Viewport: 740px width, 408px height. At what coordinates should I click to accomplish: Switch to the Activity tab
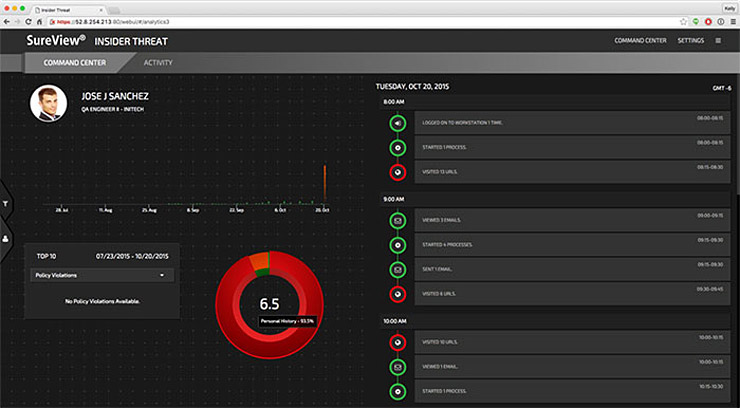tap(158, 62)
